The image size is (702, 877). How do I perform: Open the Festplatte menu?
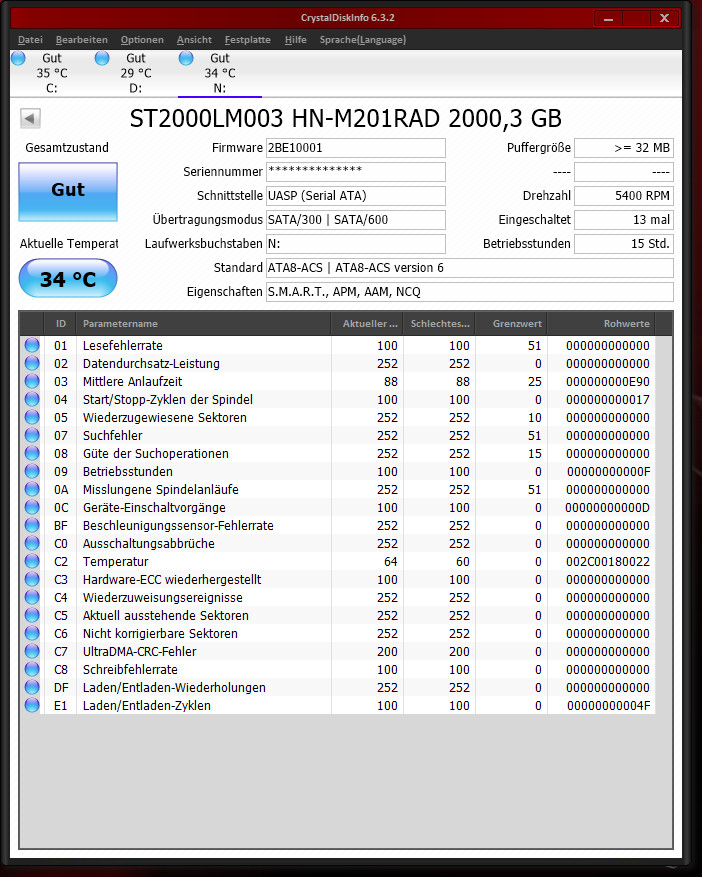247,40
